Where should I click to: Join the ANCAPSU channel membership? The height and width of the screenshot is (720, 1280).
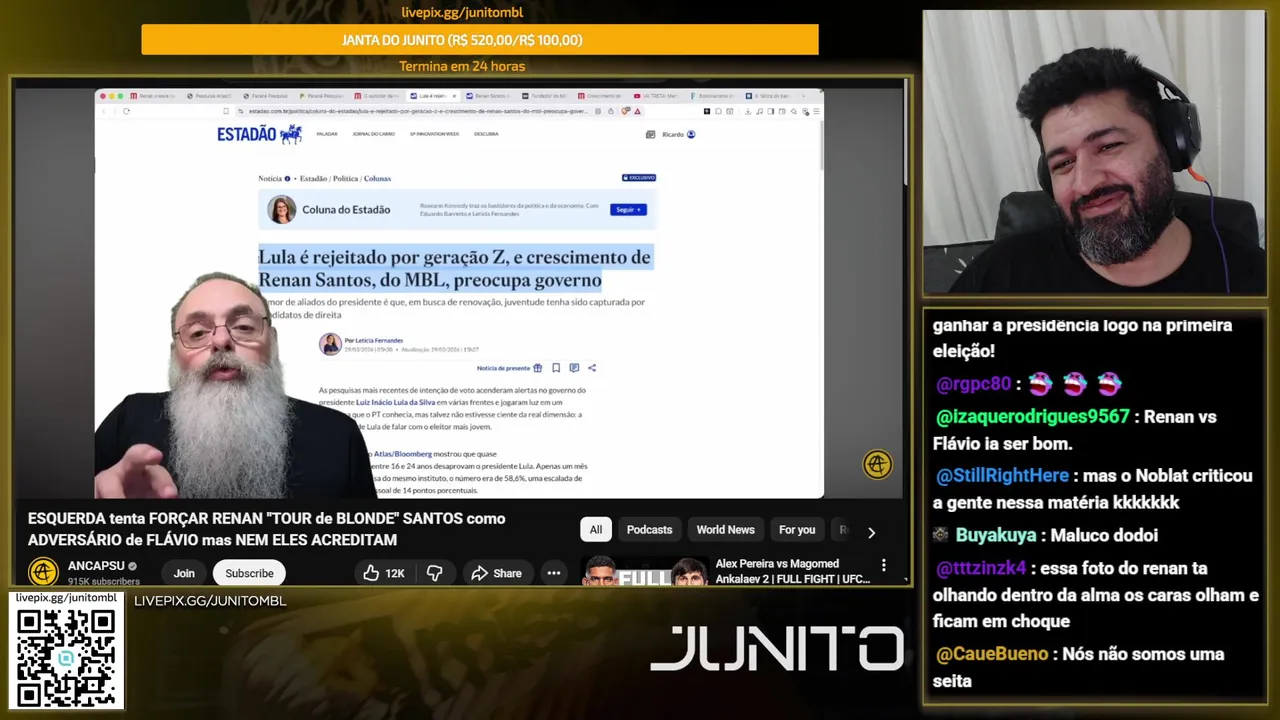[184, 573]
